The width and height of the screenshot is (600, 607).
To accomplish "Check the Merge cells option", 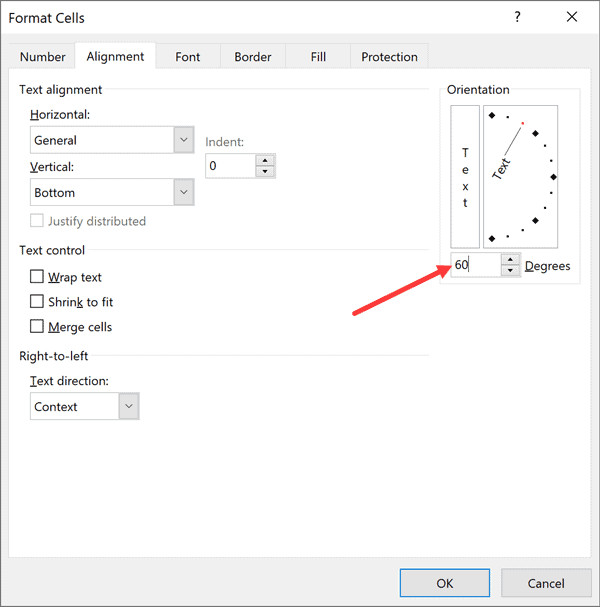I will (38, 327).
